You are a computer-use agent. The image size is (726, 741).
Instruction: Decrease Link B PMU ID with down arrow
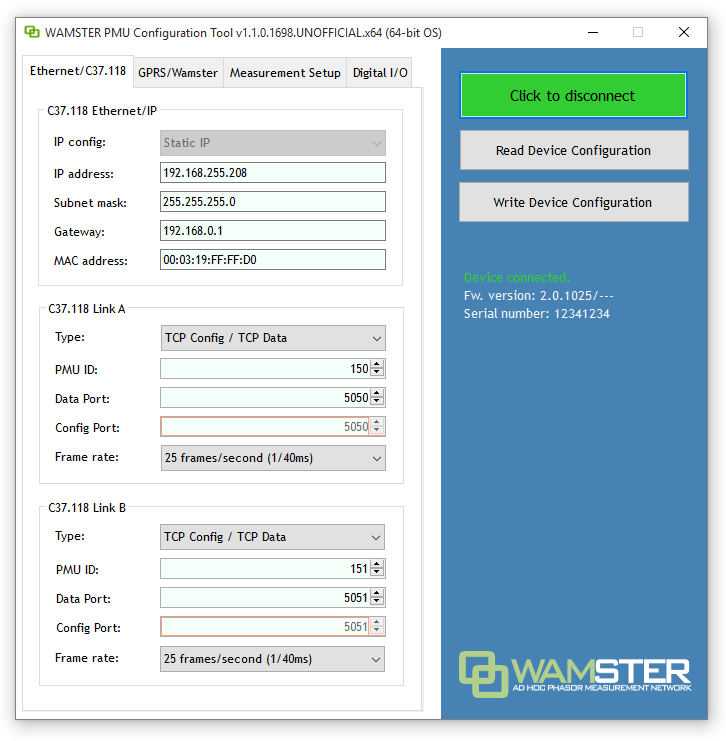pos(377,572)
